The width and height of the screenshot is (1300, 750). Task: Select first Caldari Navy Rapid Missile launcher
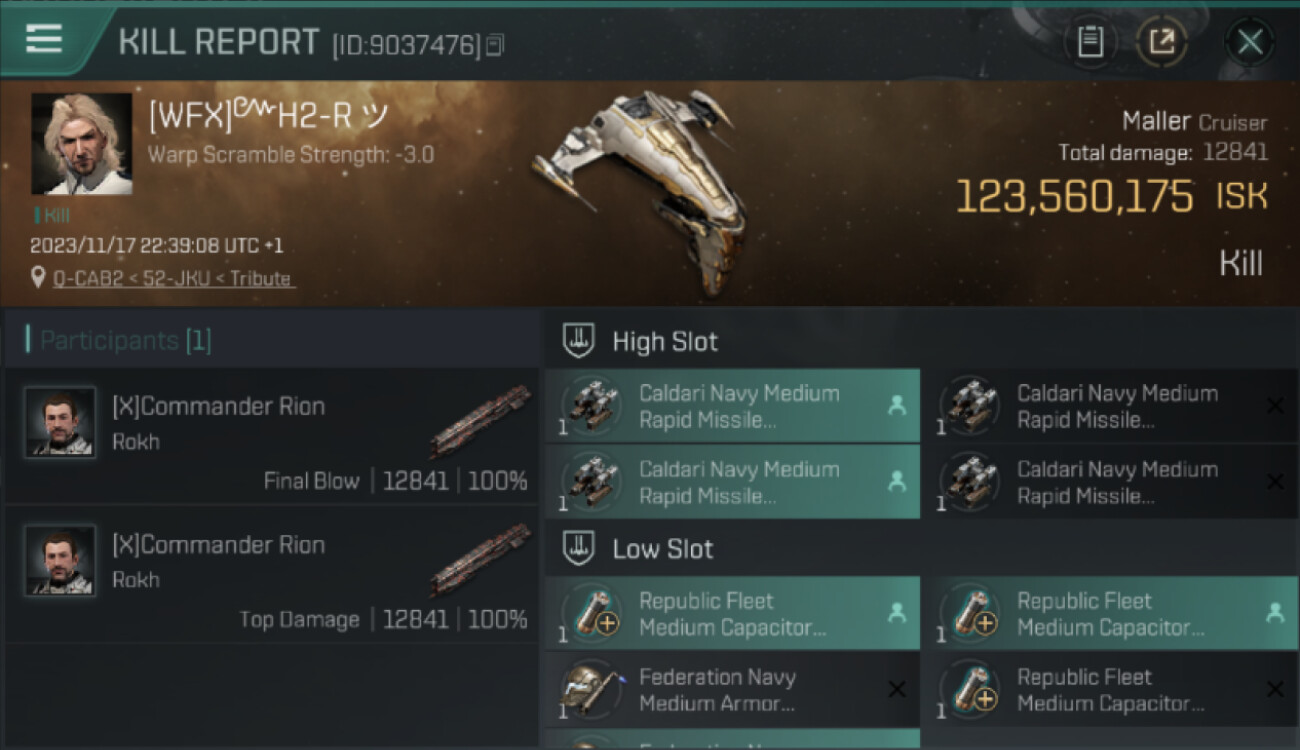pyautogui.click(x=732, y=406)
